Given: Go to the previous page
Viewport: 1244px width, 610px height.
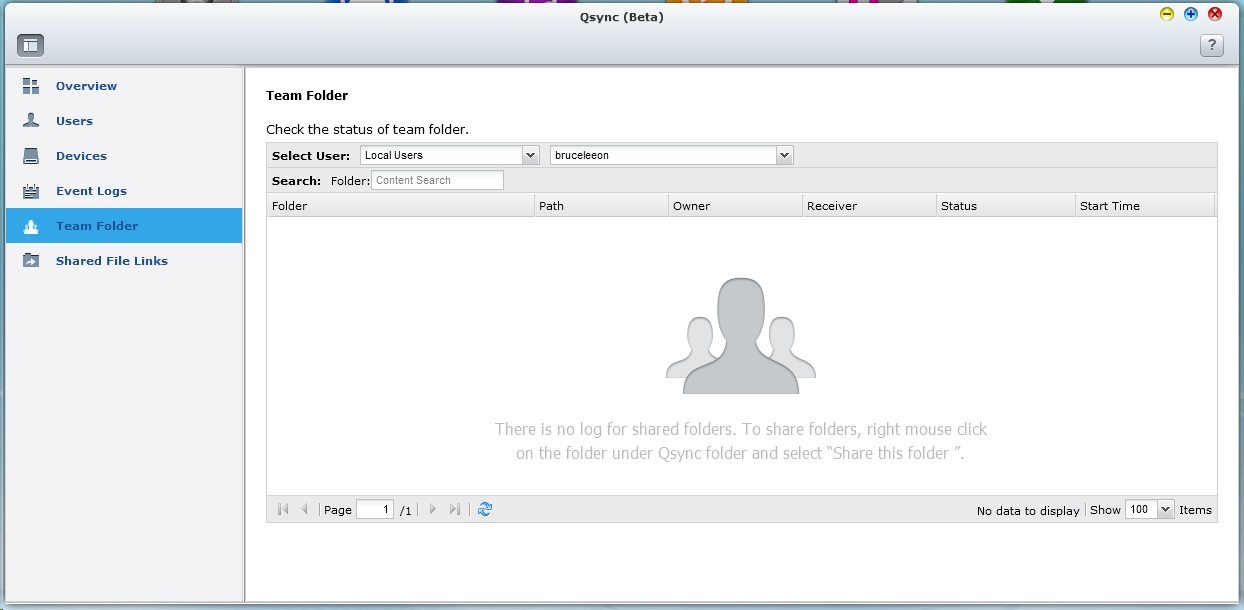Looking at the screenshot, I should [x=305, y=509].
